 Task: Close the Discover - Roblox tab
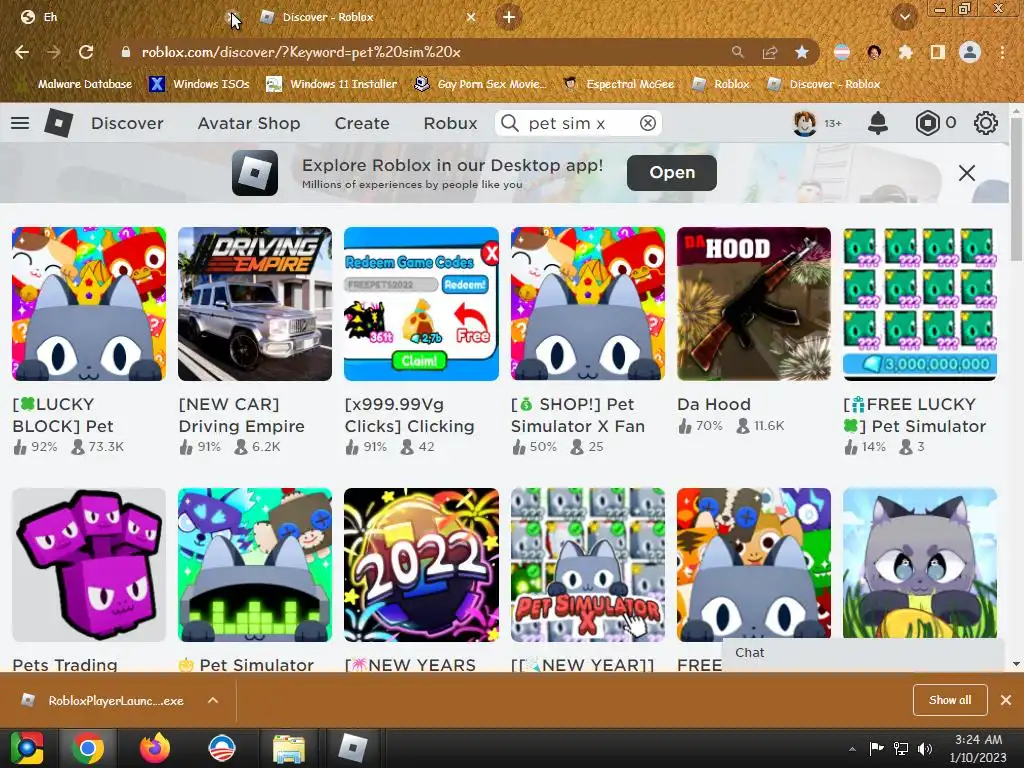pos(471,17)
